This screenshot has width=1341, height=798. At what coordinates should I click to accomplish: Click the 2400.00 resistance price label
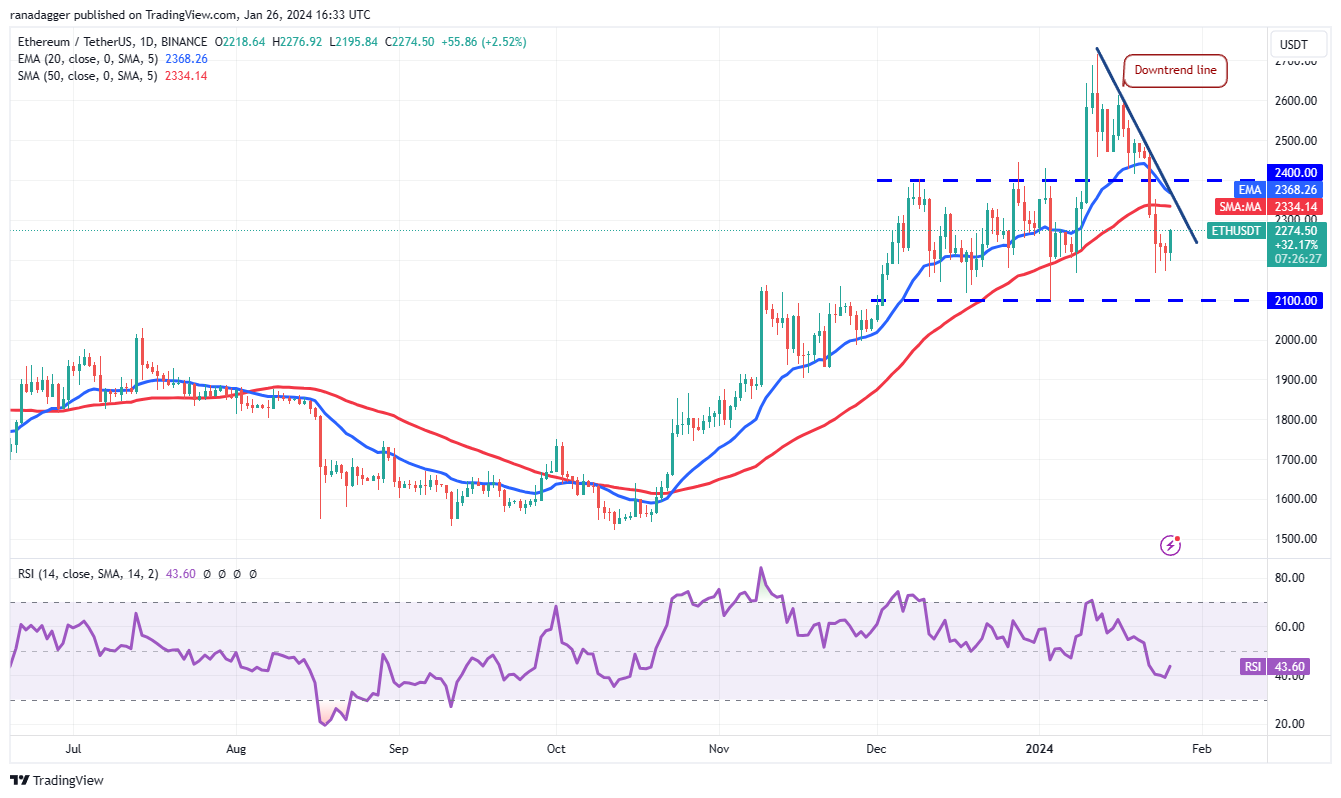coord(1295,172)
